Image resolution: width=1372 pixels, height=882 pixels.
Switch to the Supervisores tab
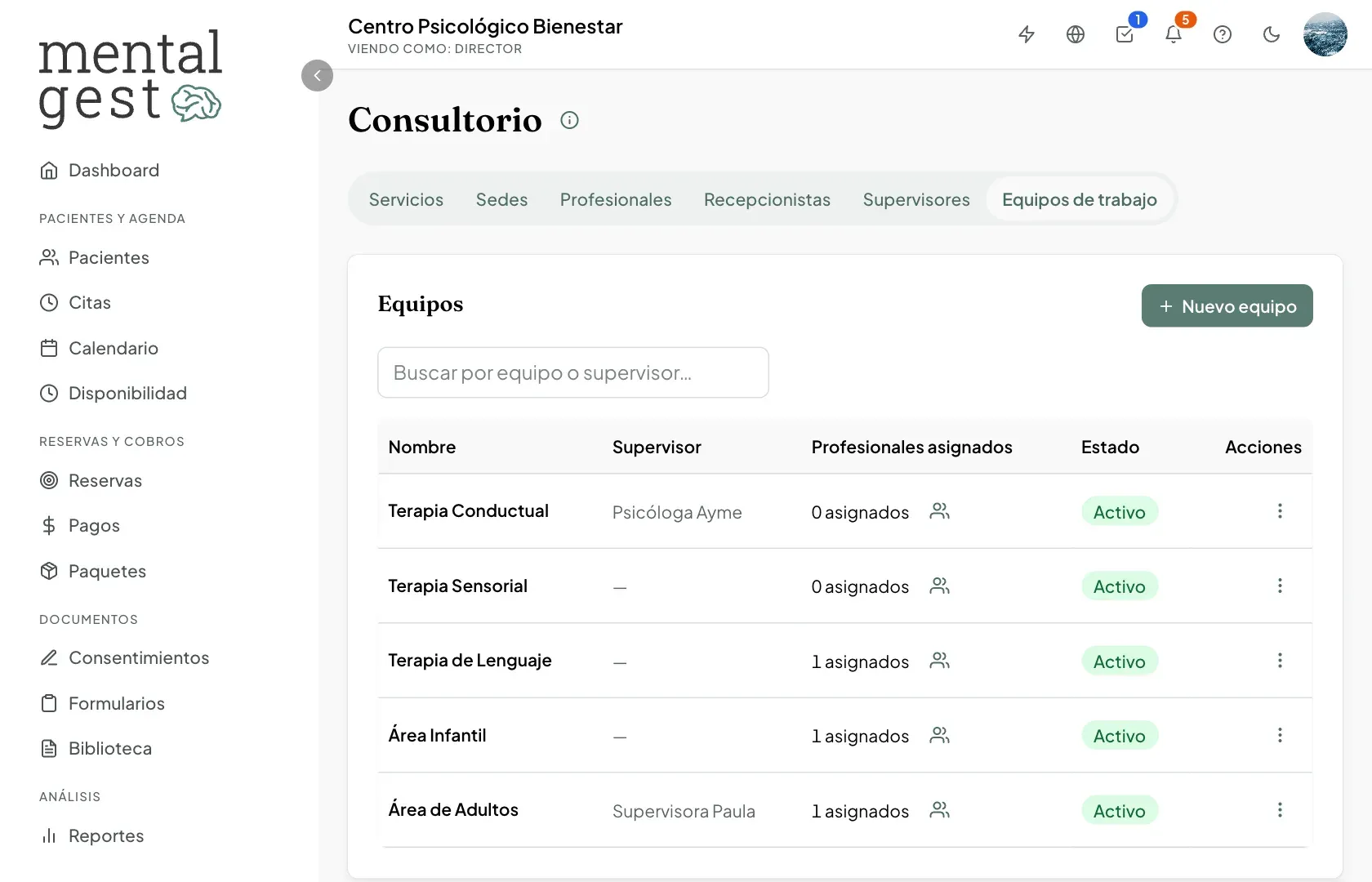click(916, 199)
